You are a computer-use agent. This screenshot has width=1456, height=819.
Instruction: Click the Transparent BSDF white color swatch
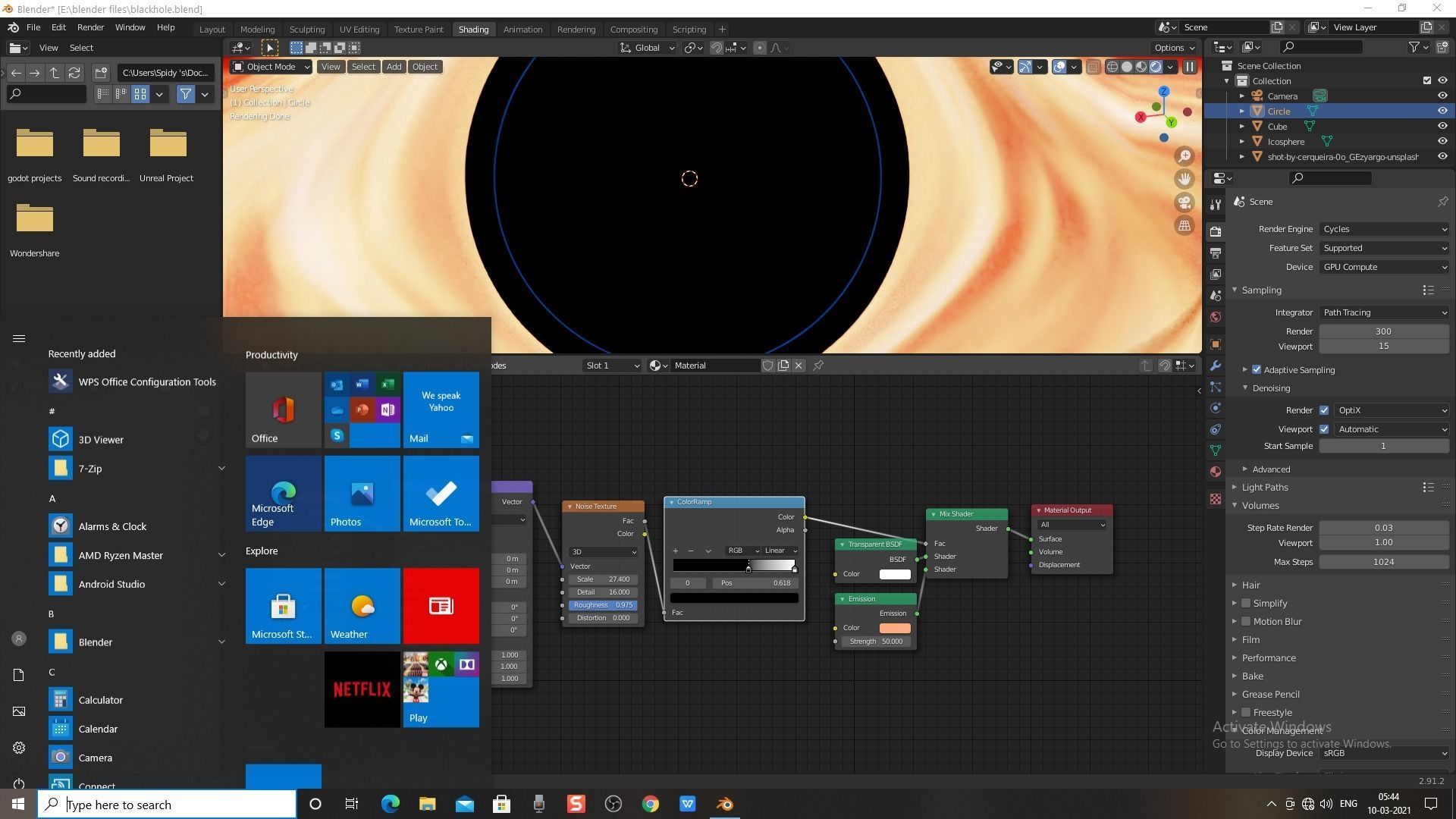pos(895,574)
